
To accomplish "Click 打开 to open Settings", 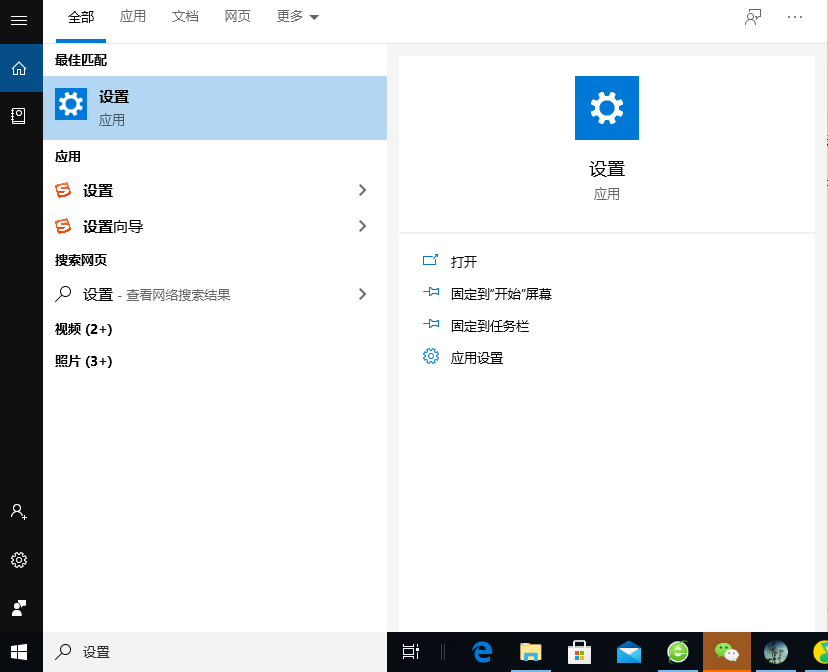I will 463,261.
